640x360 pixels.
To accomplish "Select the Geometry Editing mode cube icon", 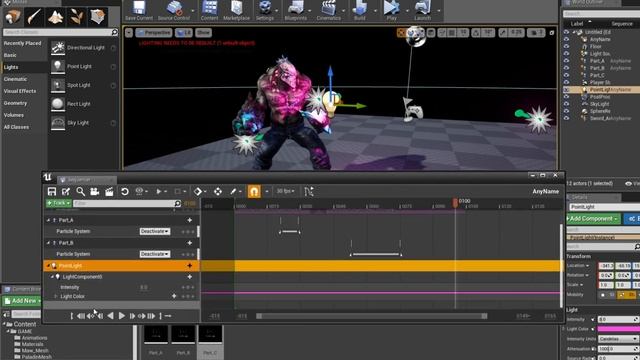I will 98,17.
